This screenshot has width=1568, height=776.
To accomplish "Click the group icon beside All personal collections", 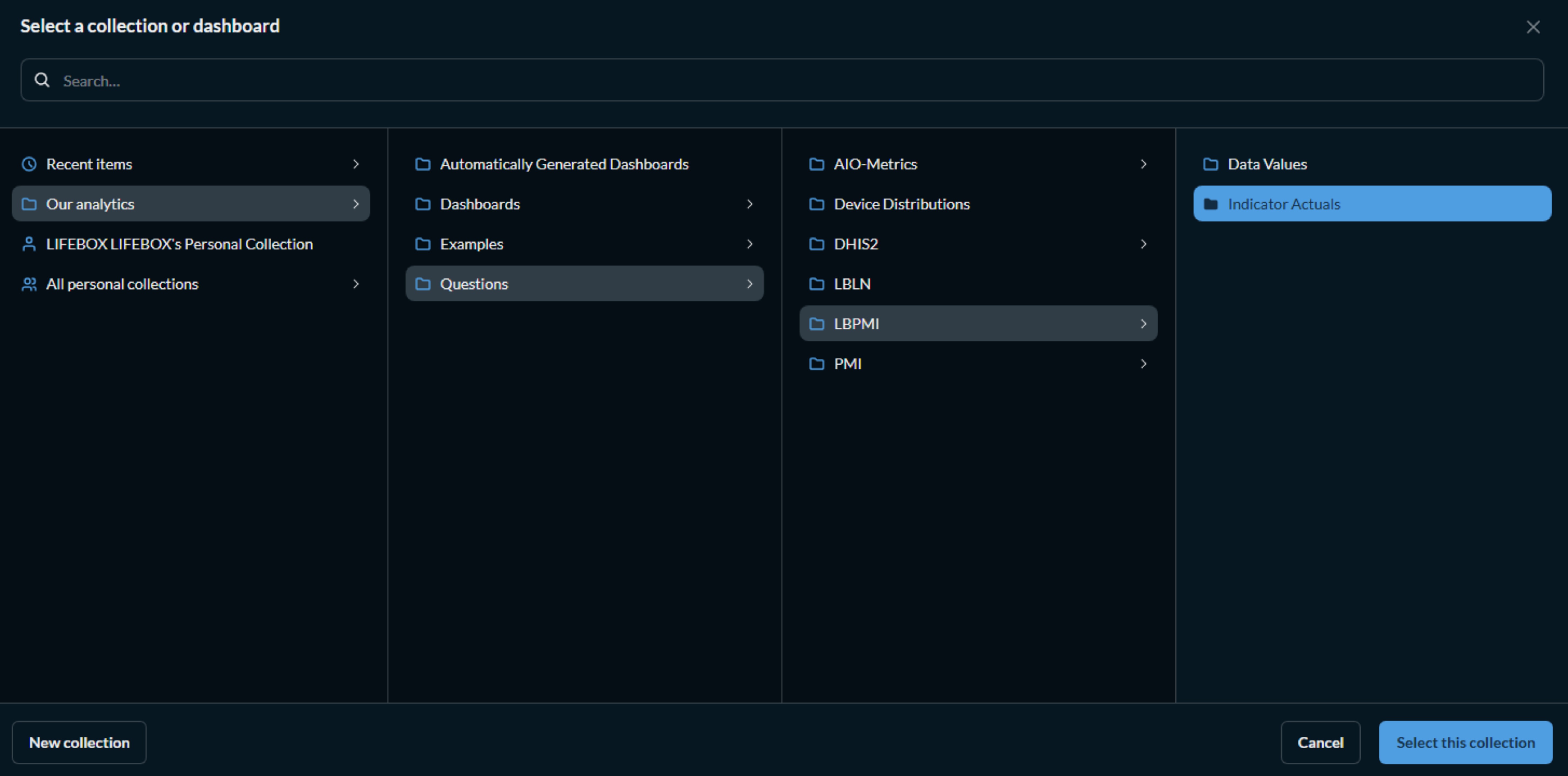I will pos(29,284).
